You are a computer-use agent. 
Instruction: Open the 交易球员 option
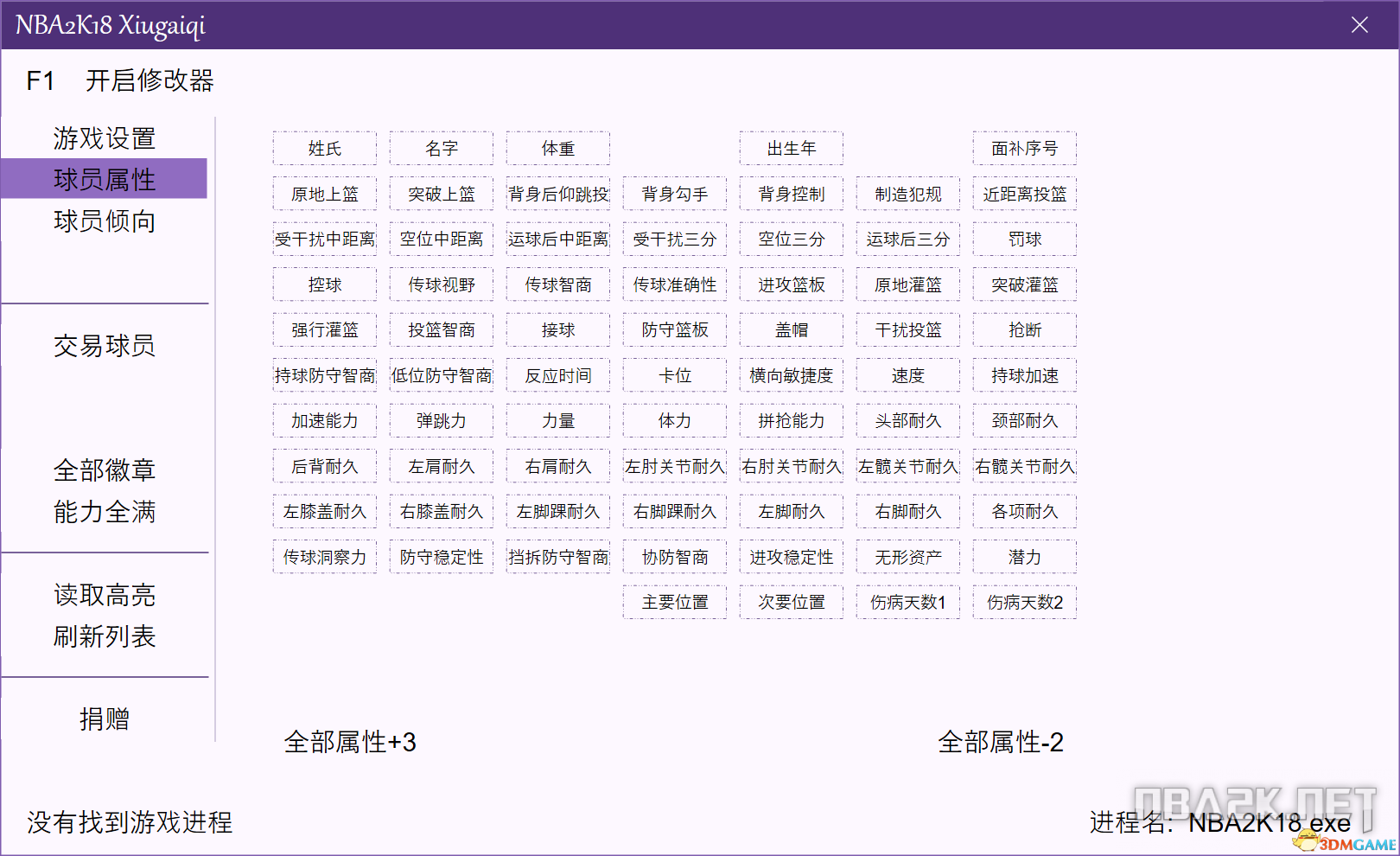105,346
